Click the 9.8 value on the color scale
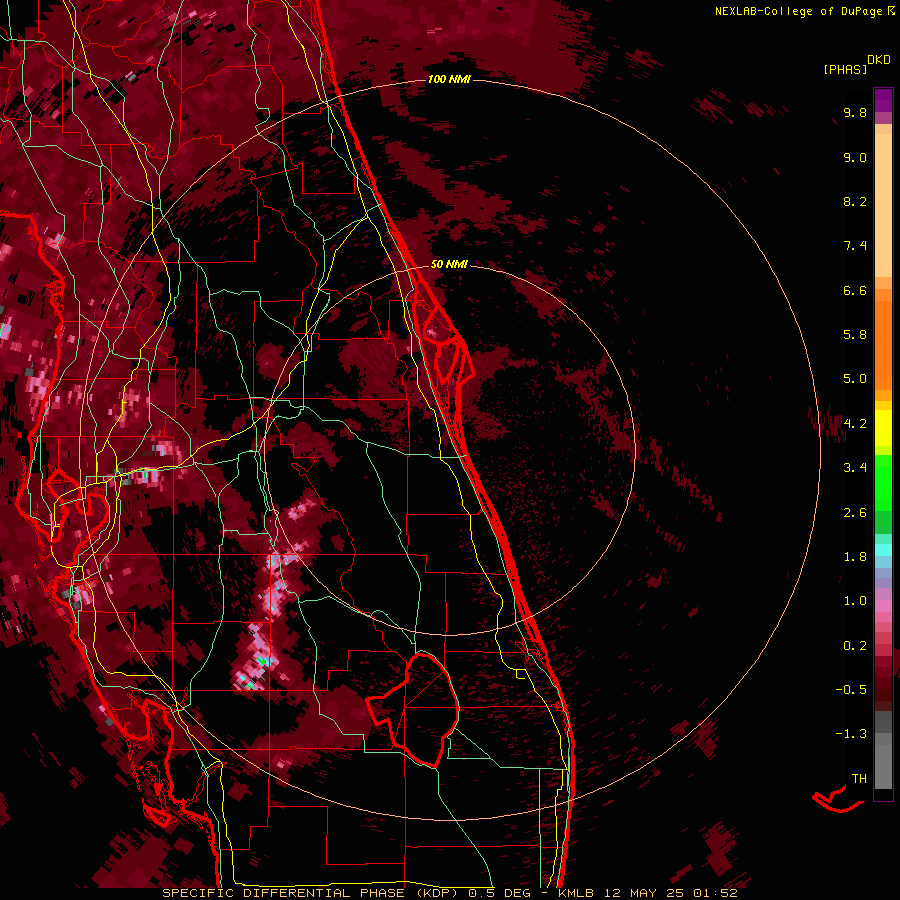The width and height of the screenshot is (900, 900). click(855, 112)
